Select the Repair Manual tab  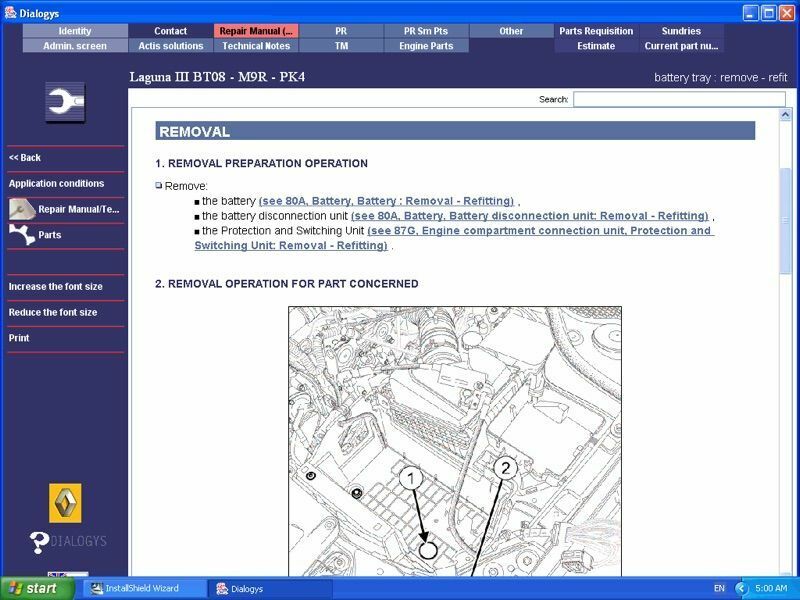pyautogui.click(x=256, y=31)
